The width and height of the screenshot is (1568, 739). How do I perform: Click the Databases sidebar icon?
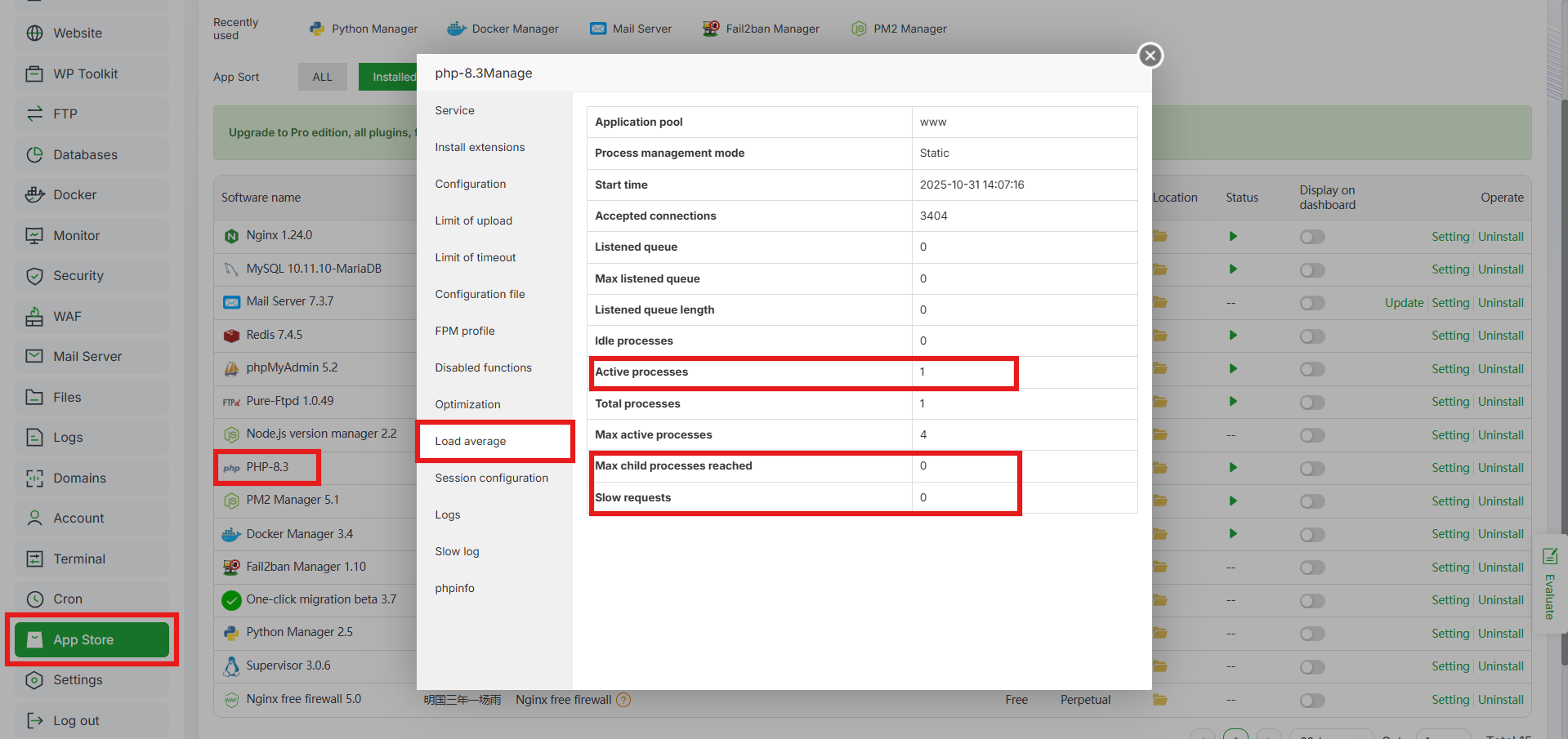click(x=34, y=154)
